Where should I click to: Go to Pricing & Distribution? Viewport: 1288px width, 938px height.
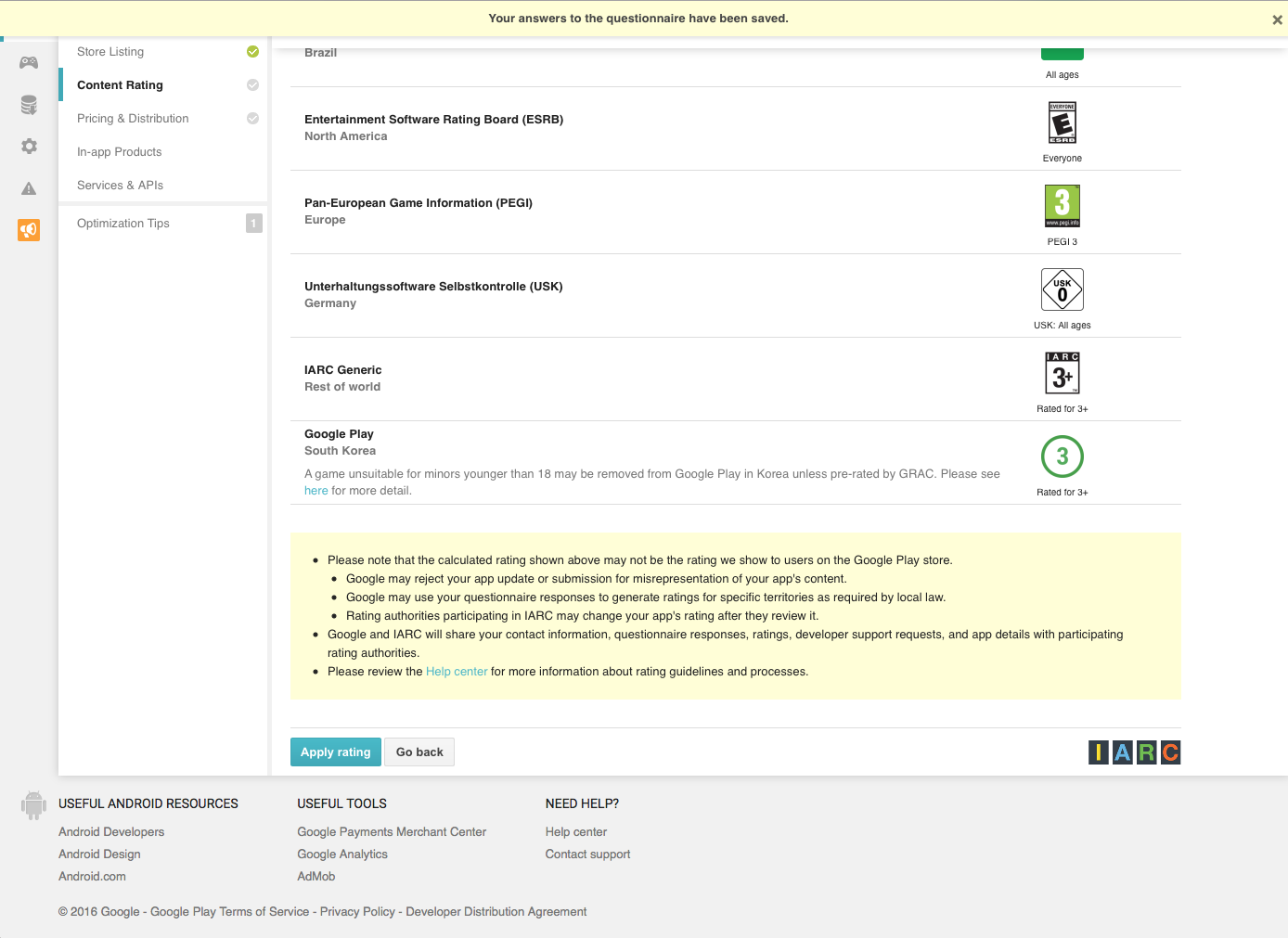pos(133,119)
